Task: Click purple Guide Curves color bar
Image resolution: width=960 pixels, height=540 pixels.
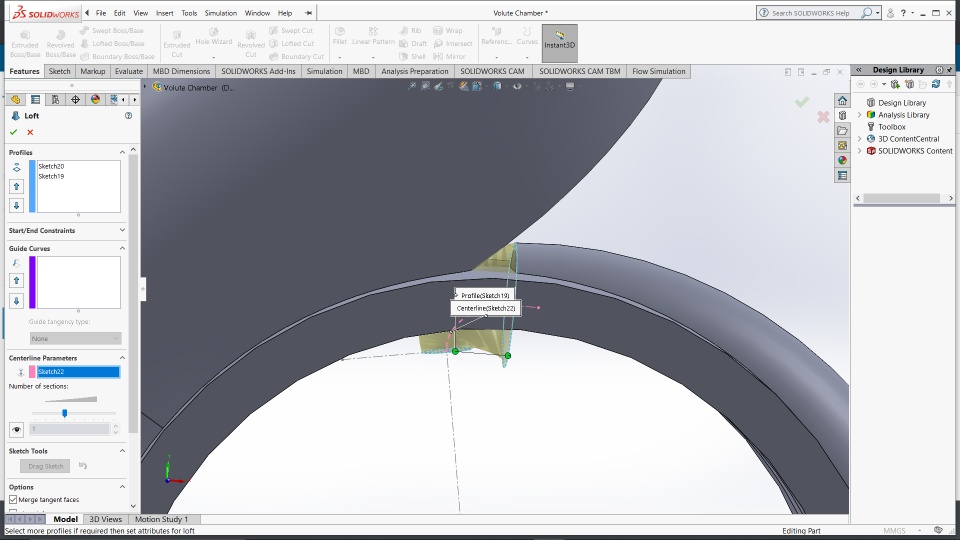Action: click(32, 282)
